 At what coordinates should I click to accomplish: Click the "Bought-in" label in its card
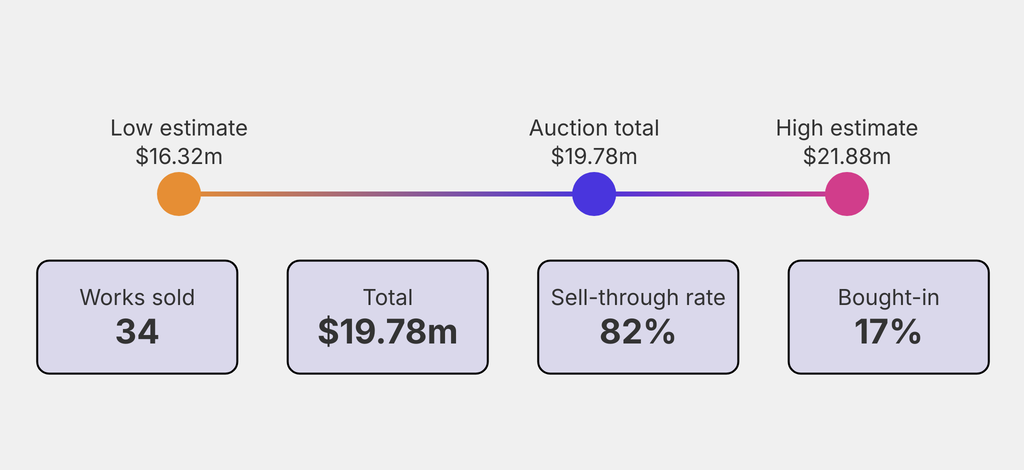889,297
